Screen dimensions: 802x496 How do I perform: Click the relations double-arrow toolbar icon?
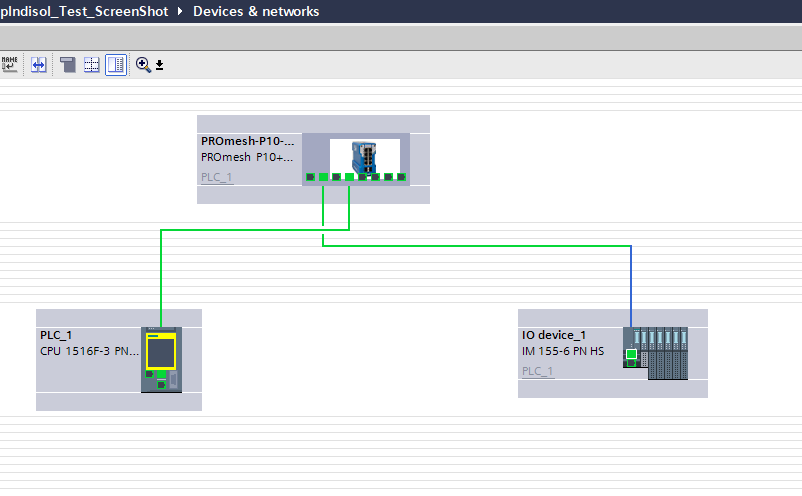point(38,65)
